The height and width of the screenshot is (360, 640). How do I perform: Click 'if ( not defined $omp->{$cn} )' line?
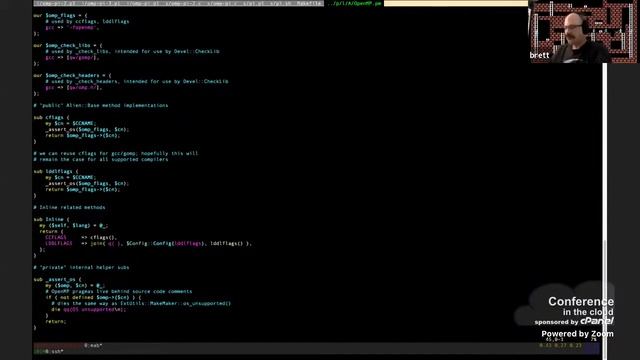(x=93, y=298)
